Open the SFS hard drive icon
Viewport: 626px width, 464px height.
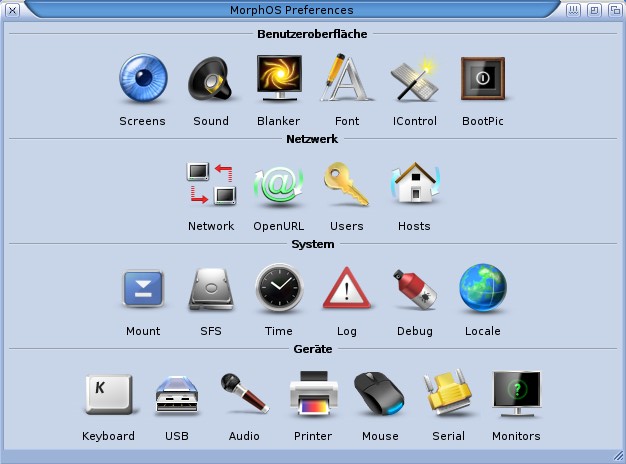pos(211,289)
